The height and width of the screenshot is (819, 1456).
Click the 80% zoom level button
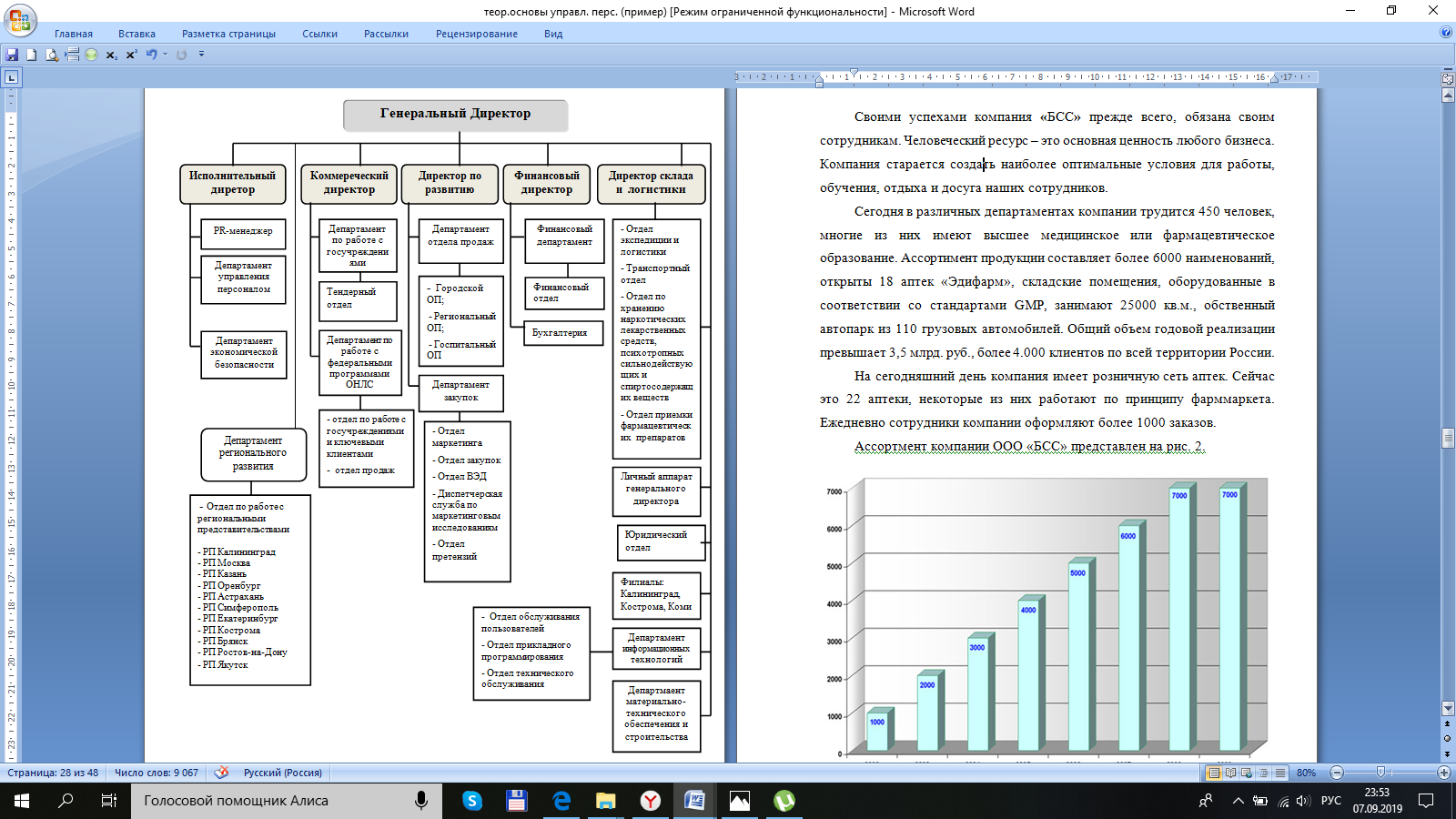tap(1307, 773)
